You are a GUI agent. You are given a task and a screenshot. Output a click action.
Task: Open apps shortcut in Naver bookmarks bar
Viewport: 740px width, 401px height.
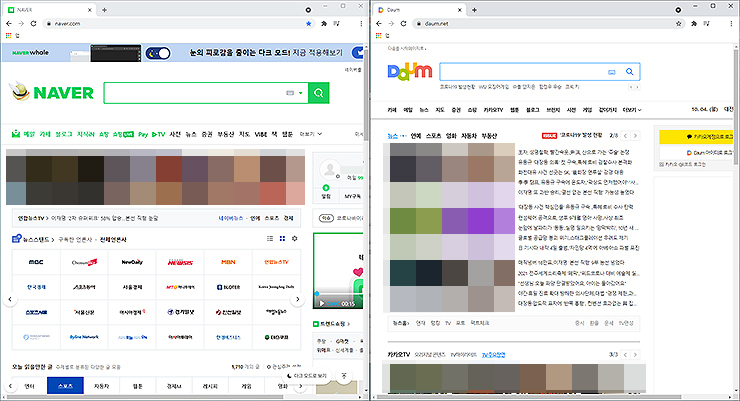[8, 35]
